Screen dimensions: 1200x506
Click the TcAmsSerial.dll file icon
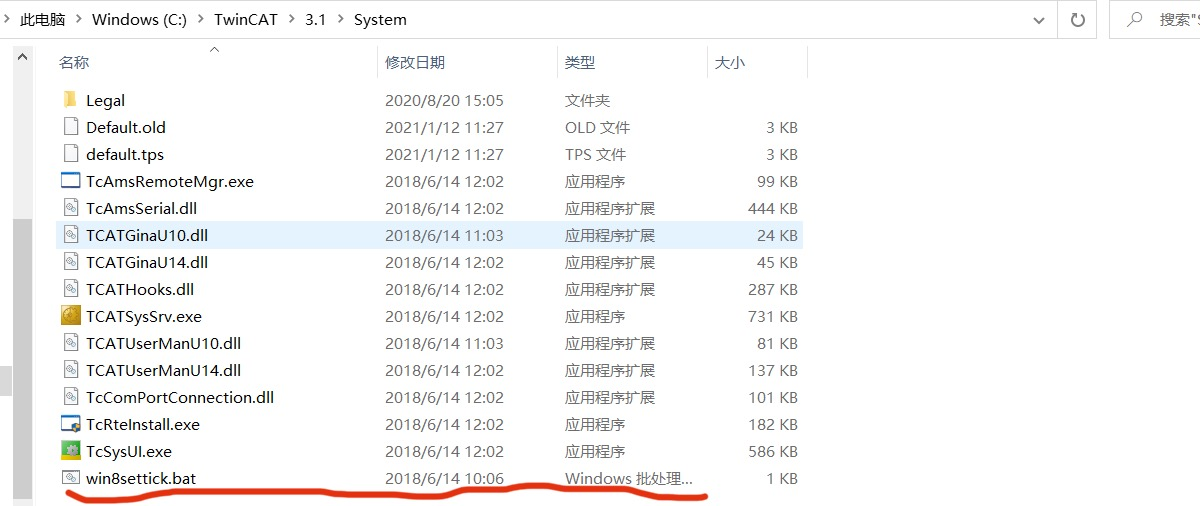(70, 208)
